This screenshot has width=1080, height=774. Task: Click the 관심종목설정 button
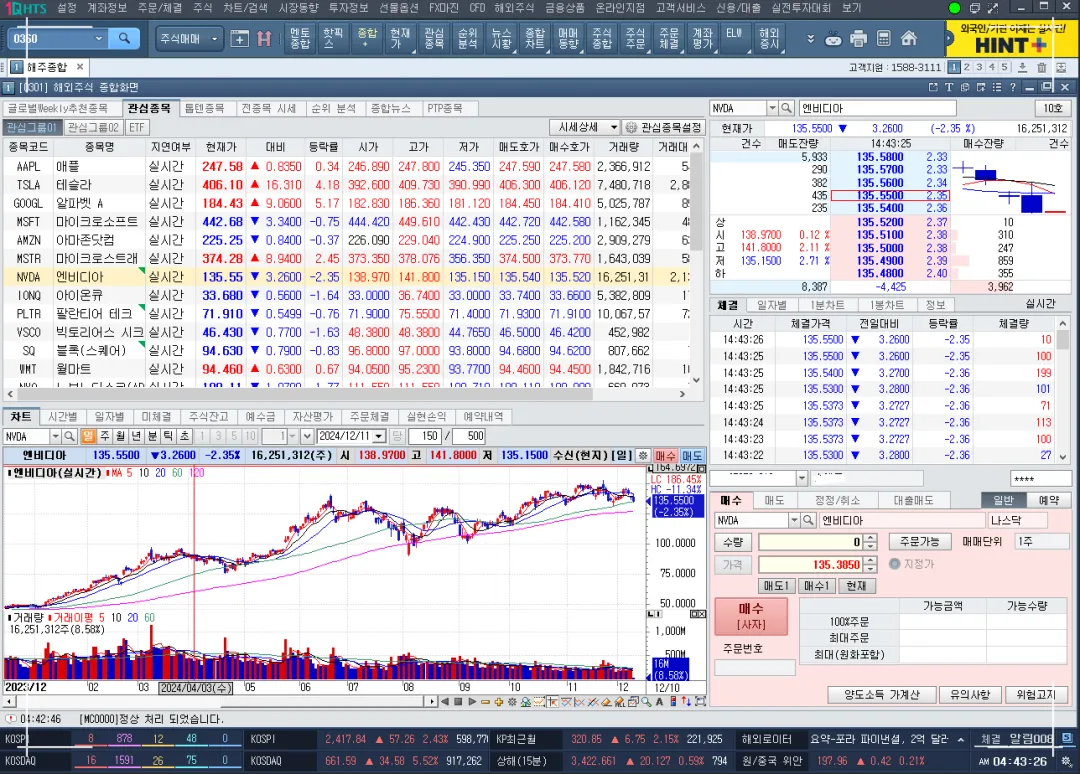[x=663, y=127]
